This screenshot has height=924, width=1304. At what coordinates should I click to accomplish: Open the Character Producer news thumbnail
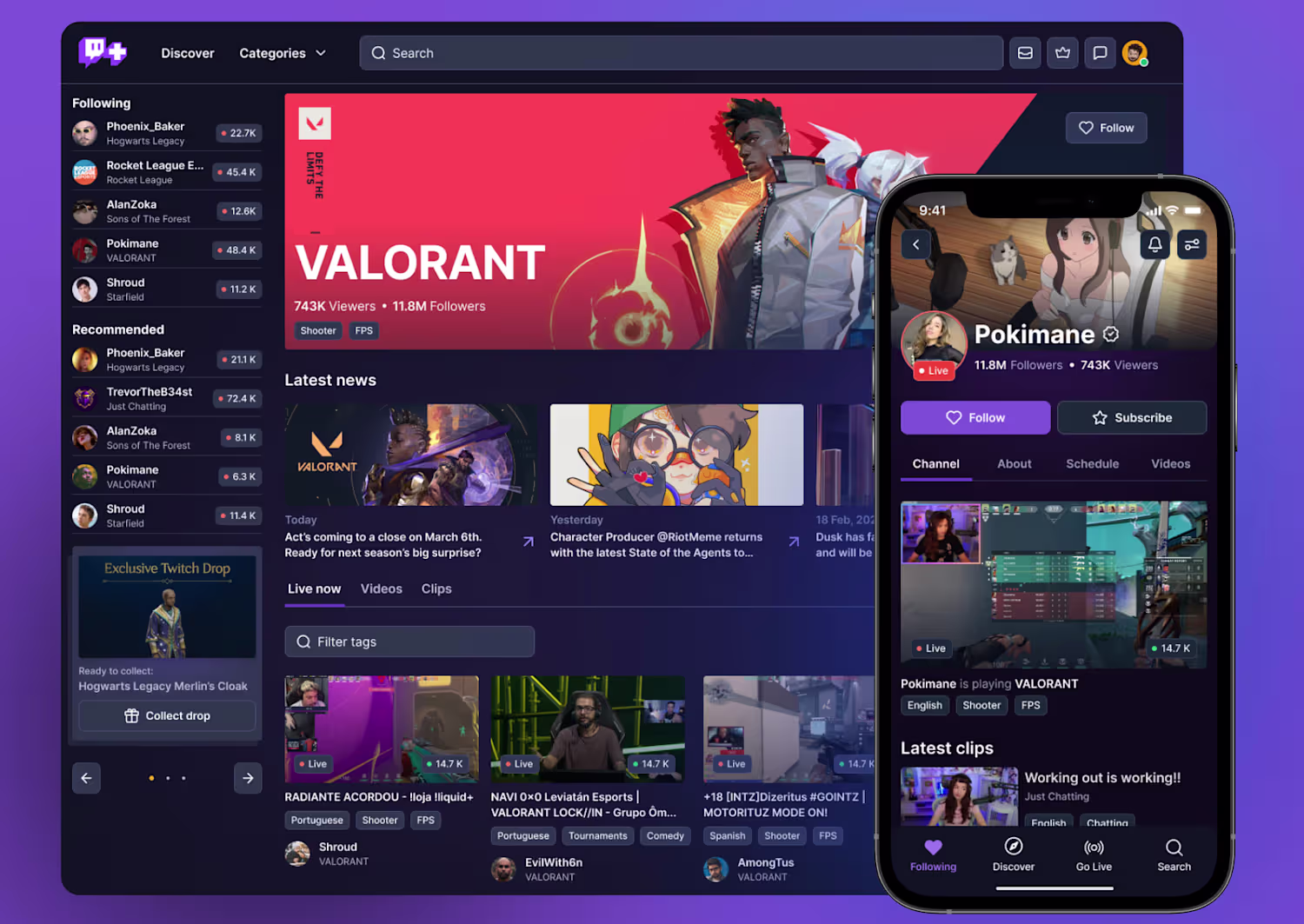676,455
